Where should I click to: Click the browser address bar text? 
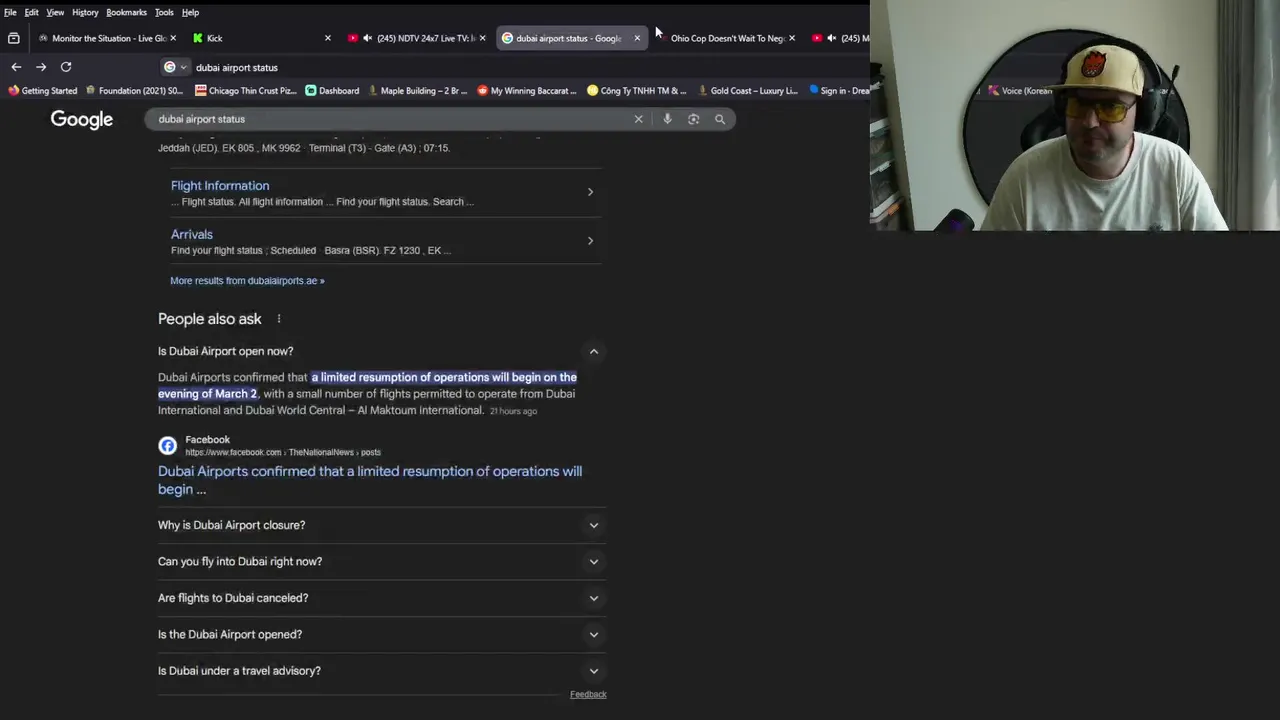(237, 67)
